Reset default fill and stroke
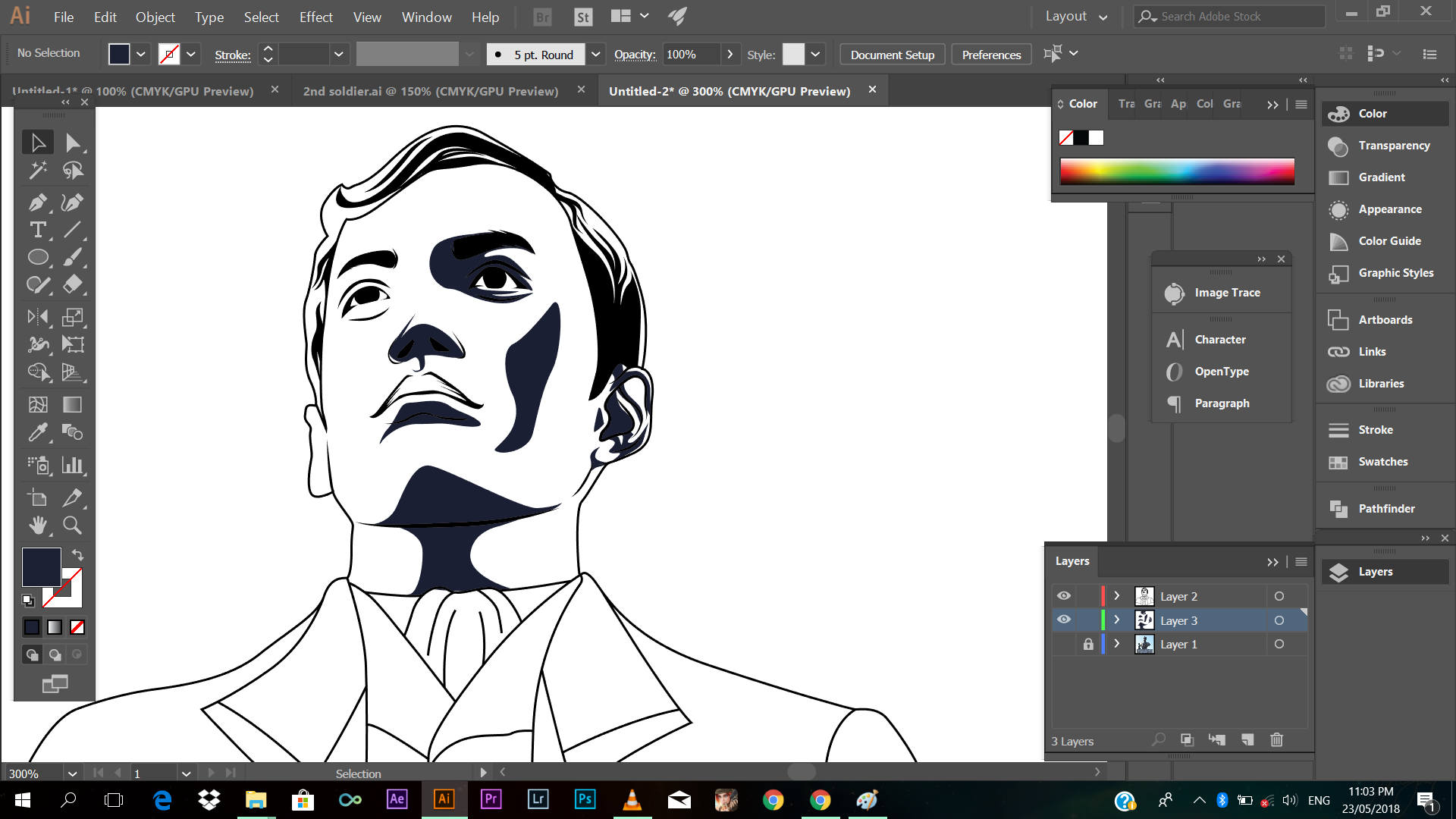This screenshot has height=819, width=1456. coord(28,601)
